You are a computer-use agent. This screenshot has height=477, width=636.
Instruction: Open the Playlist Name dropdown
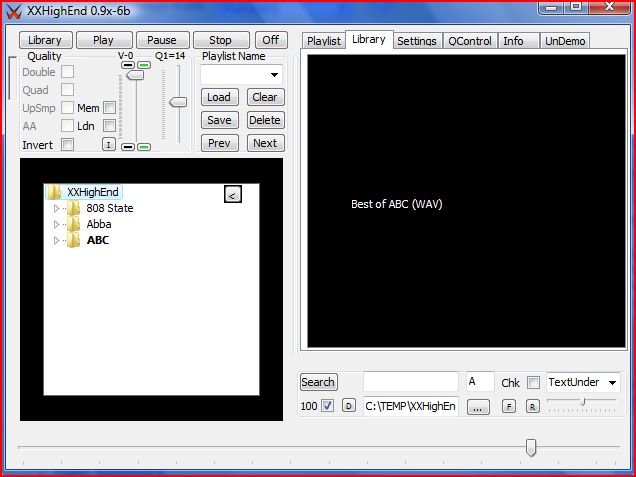pyautogui.click(x=274, y=75)
